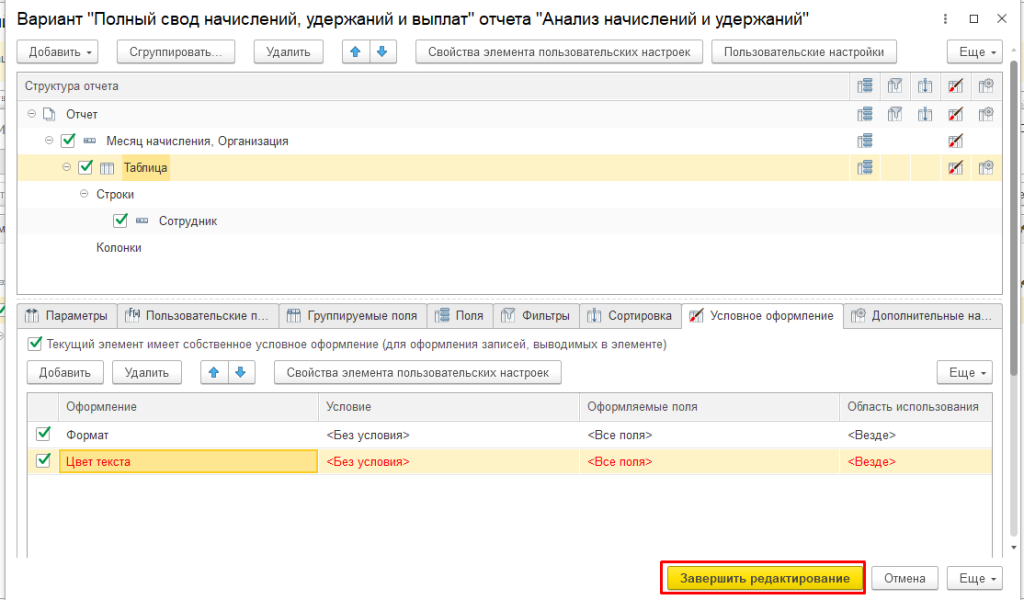This screenshot has width=1024, height=600.
Task: Disable own conditional formatting for current element
Action: 33,344
